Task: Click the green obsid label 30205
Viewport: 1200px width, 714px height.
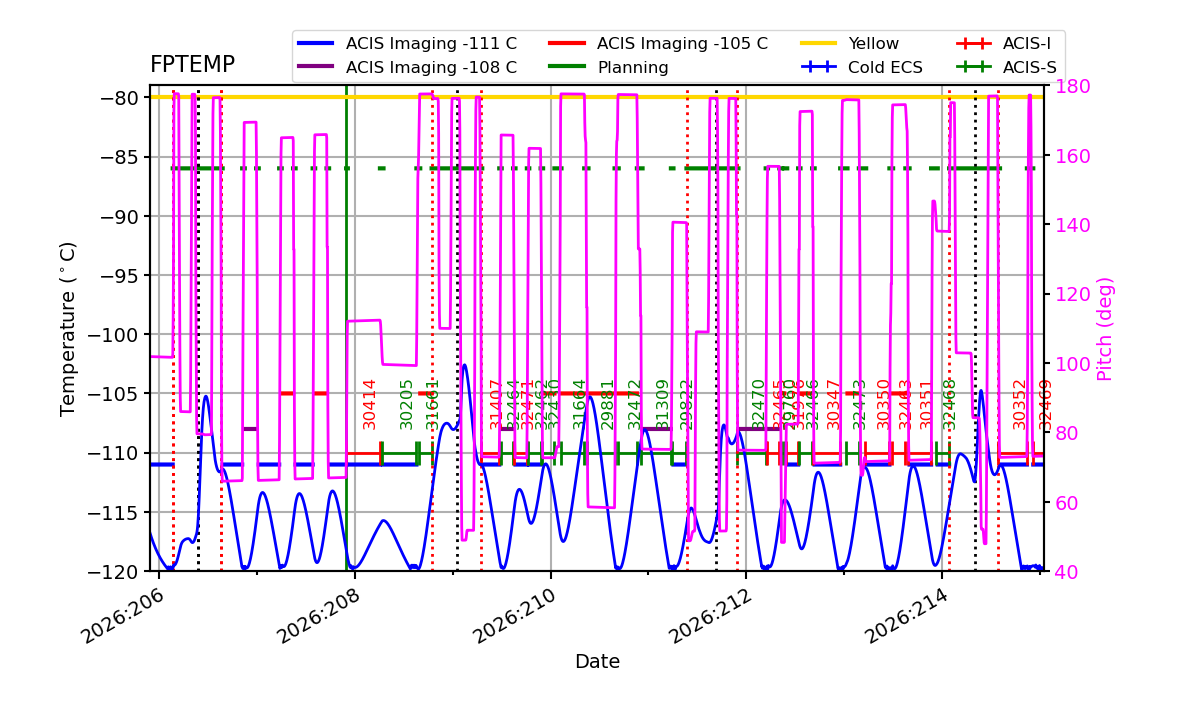Action: tap(407, 404)
